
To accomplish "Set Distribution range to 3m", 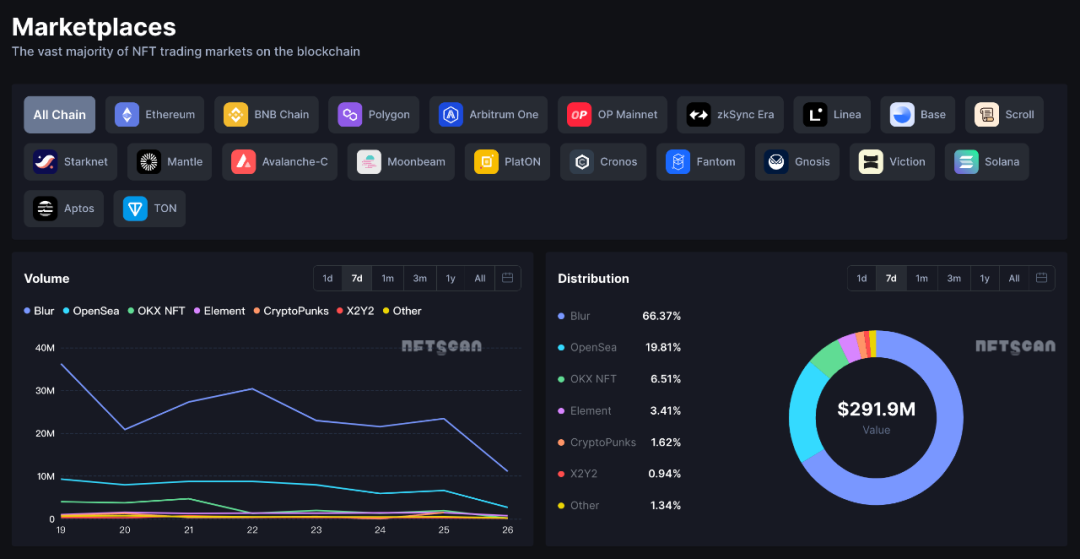I will tap(953, 278).
